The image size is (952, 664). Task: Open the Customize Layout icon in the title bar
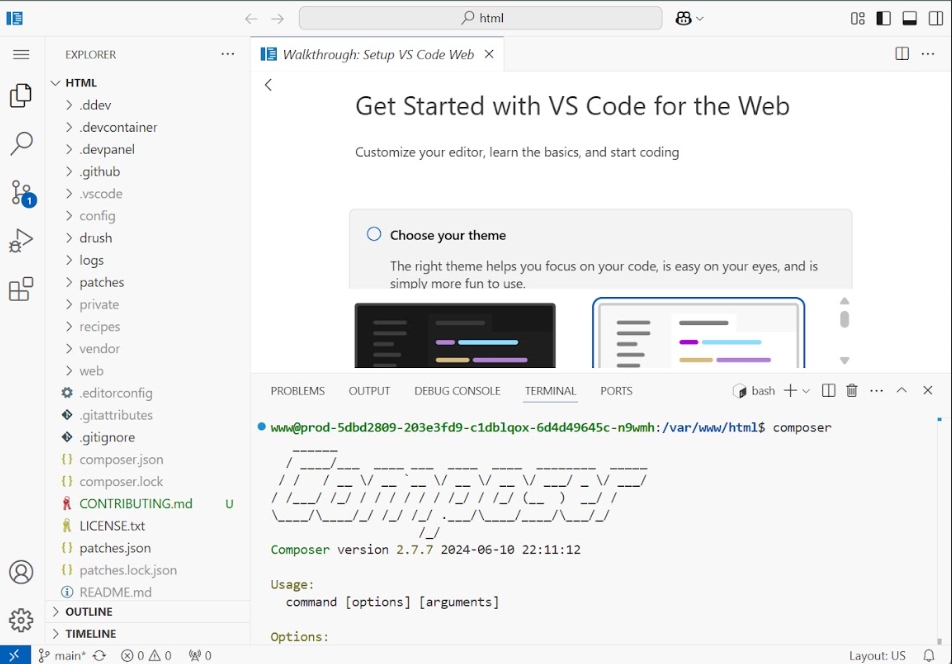click(858, 17)
